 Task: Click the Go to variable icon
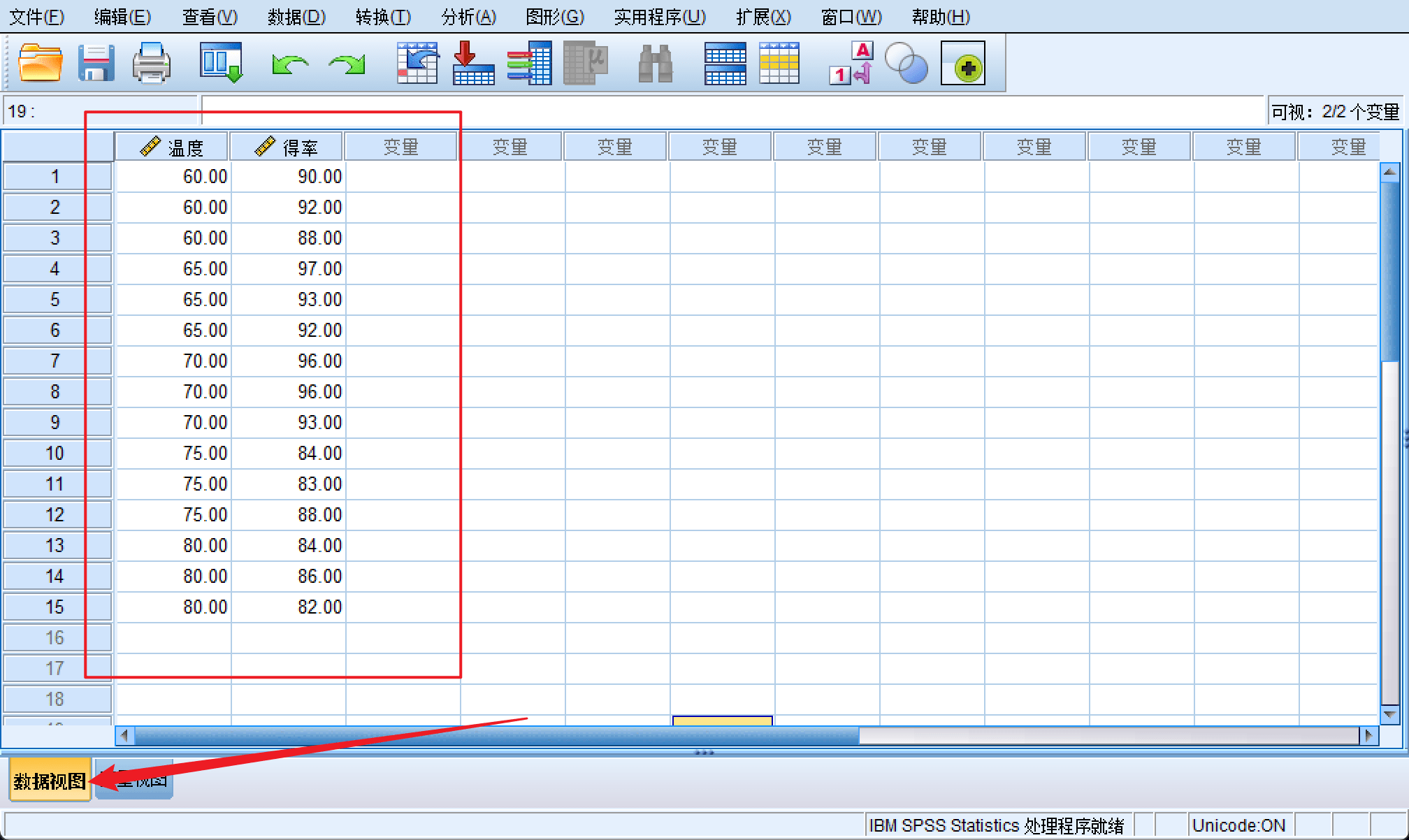473,64
